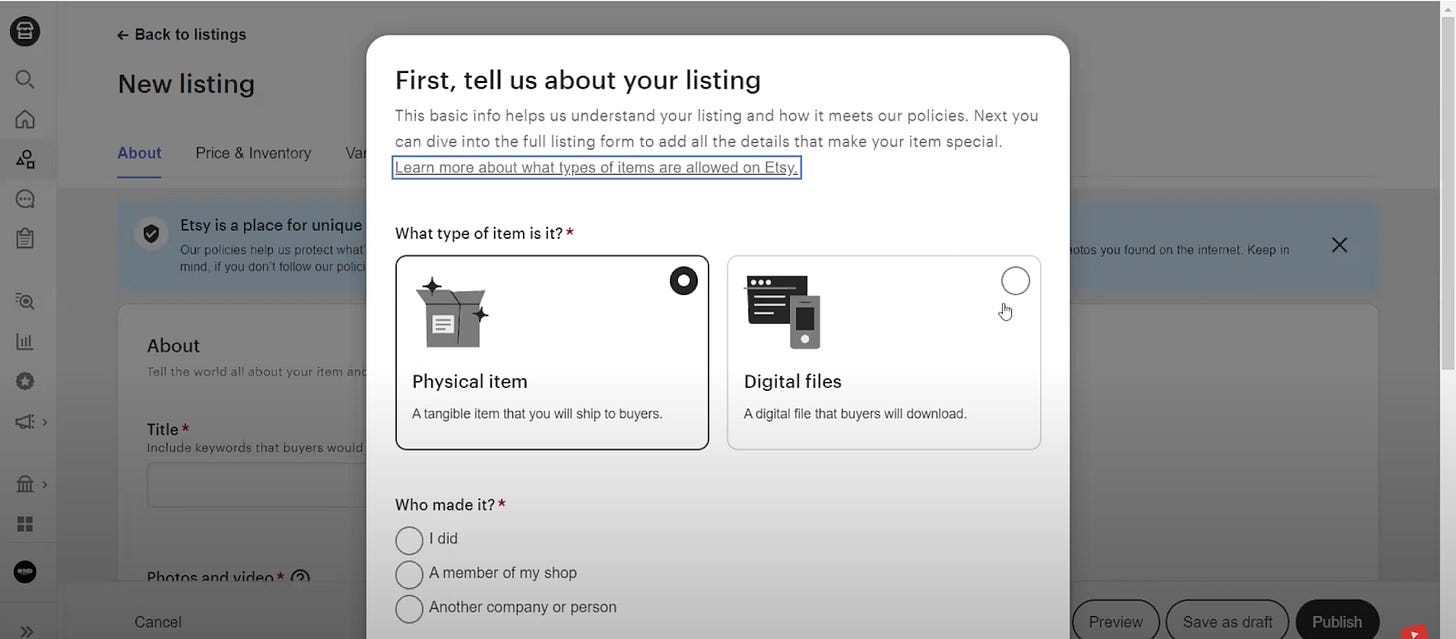This screenshot has width=1456, height=639.
Task: Open the Orders clipboard icon
Action: 25,238
